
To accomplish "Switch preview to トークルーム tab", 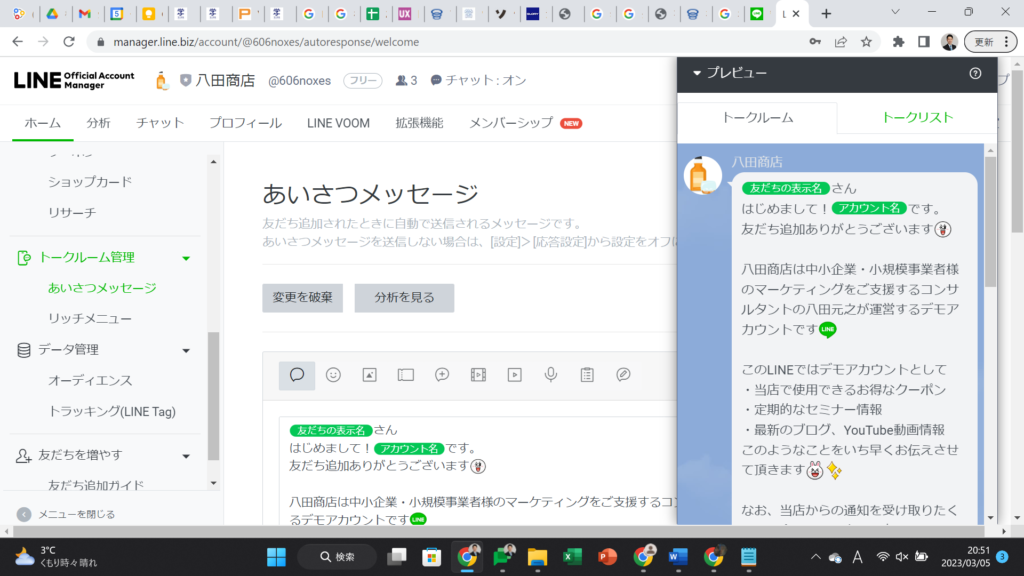I will (x=758, y=118).
